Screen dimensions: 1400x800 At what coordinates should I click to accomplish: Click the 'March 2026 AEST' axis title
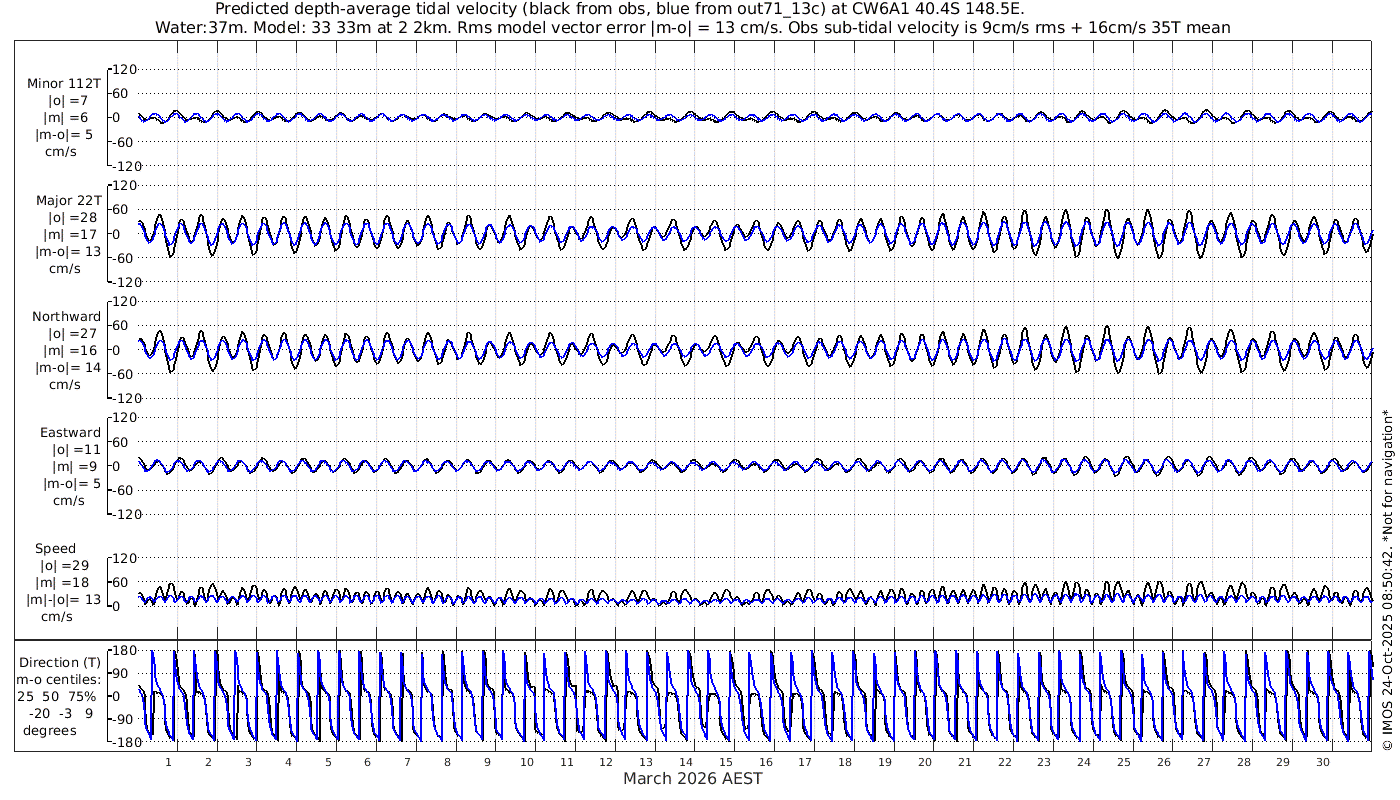click(692, 778)
